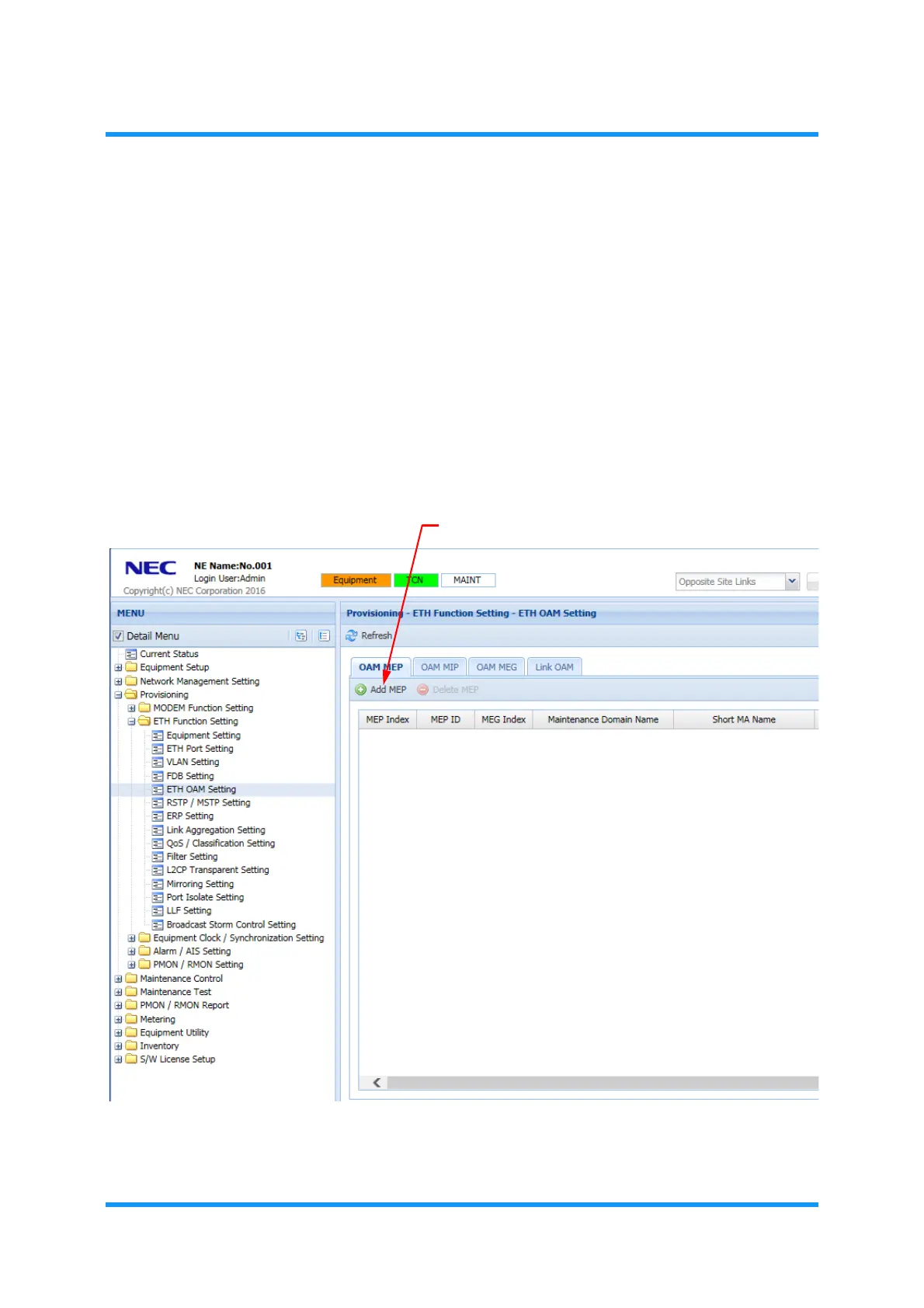The image size is (924, 1308).
Task: Click the Provisioning open folder icon
Action: 131,694
